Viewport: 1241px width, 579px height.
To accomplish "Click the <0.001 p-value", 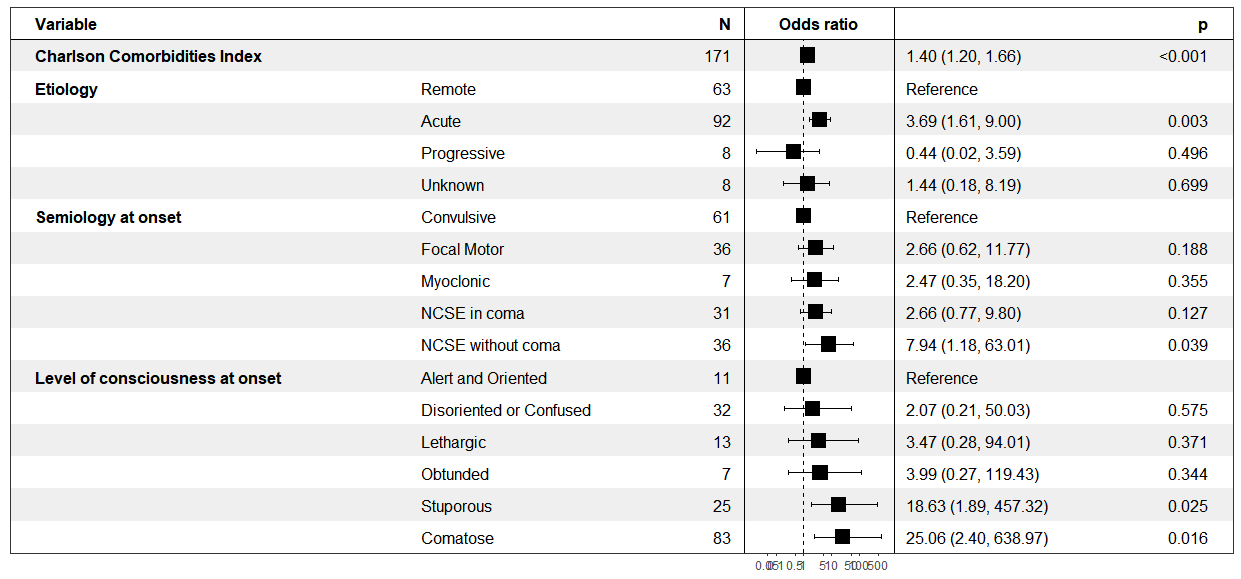I will tap(1183, 56).
